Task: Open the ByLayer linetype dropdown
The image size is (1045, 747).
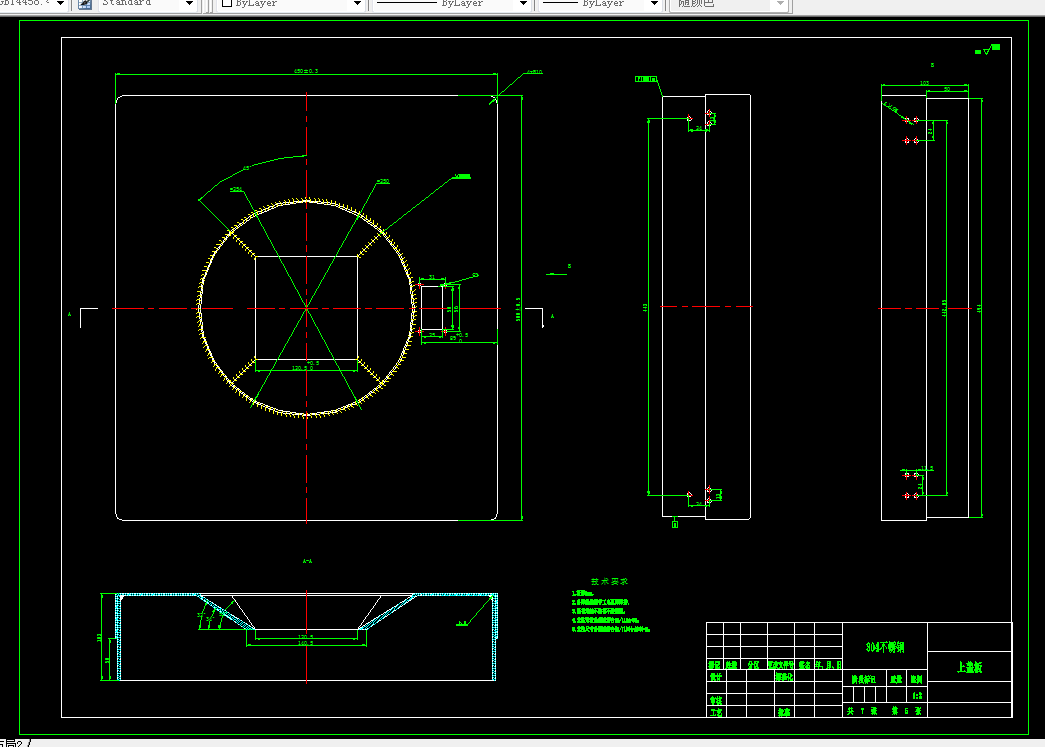Action: tap(523, 4)
